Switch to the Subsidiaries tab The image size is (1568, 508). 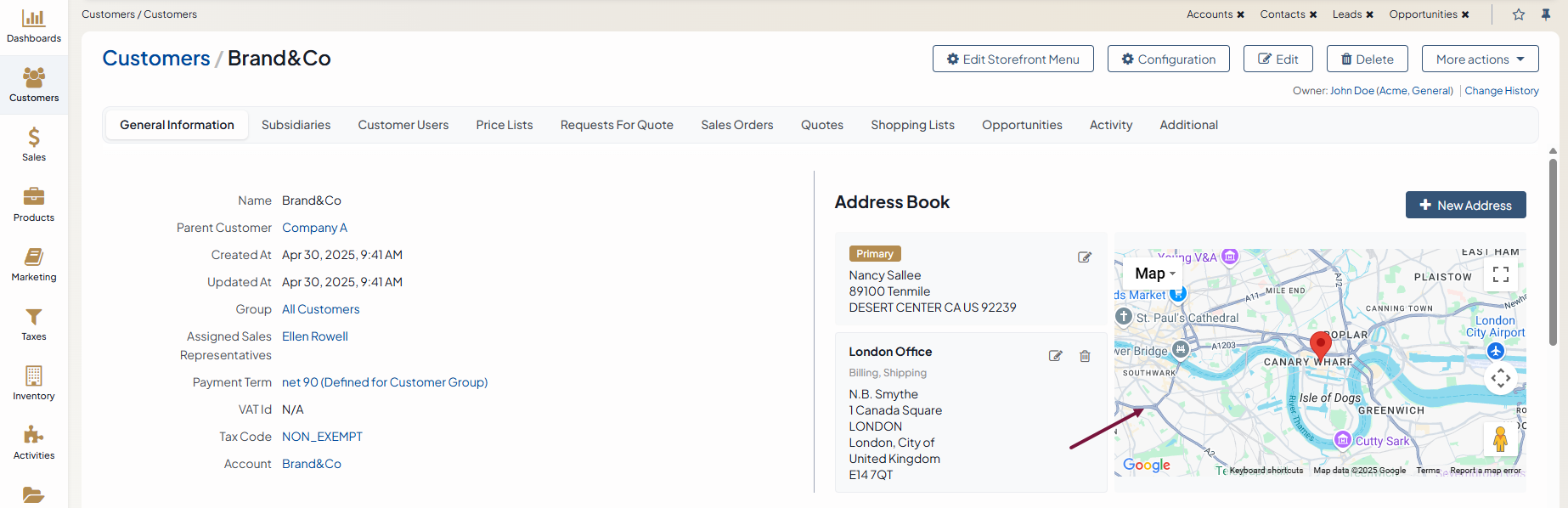[296, 125]
